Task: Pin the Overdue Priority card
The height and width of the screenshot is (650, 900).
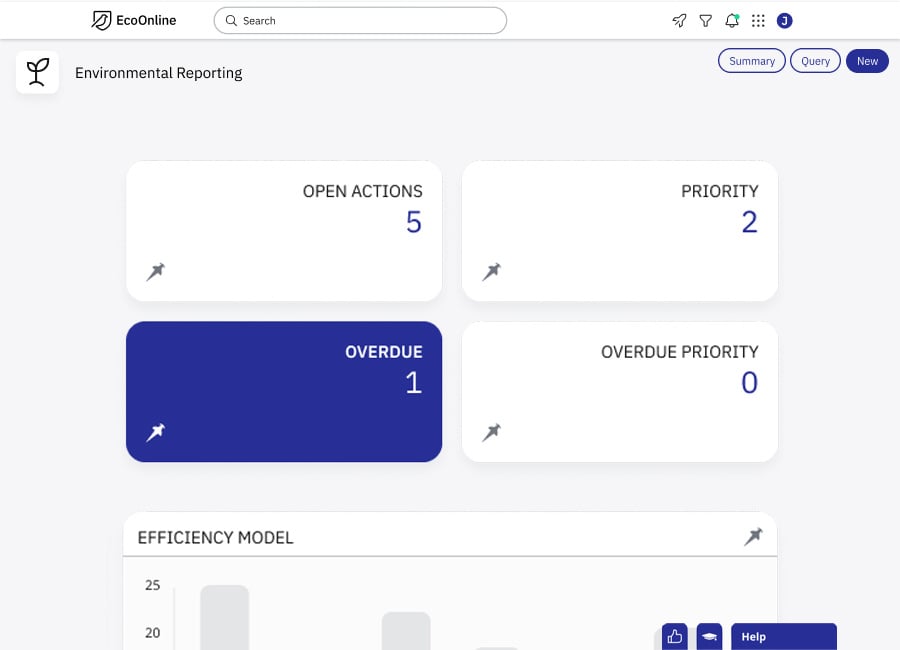Action: (491, 432)
